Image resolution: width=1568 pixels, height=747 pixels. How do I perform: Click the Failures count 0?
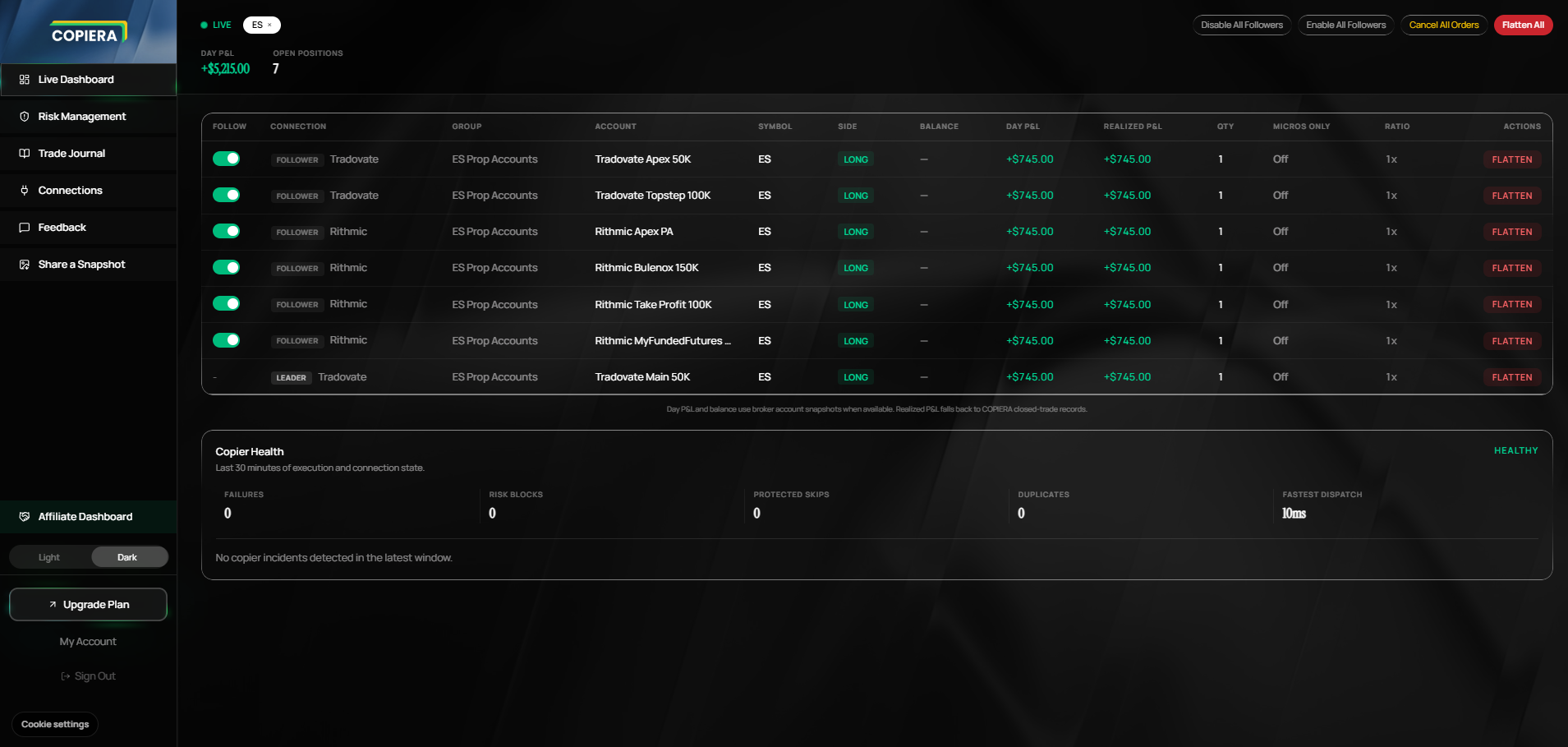click(x=228, y=514)
